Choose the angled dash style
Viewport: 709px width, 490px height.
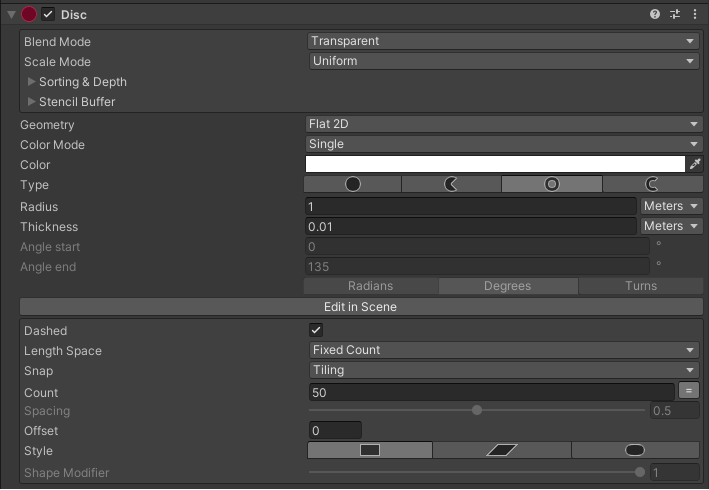click(x=502, y=450)
